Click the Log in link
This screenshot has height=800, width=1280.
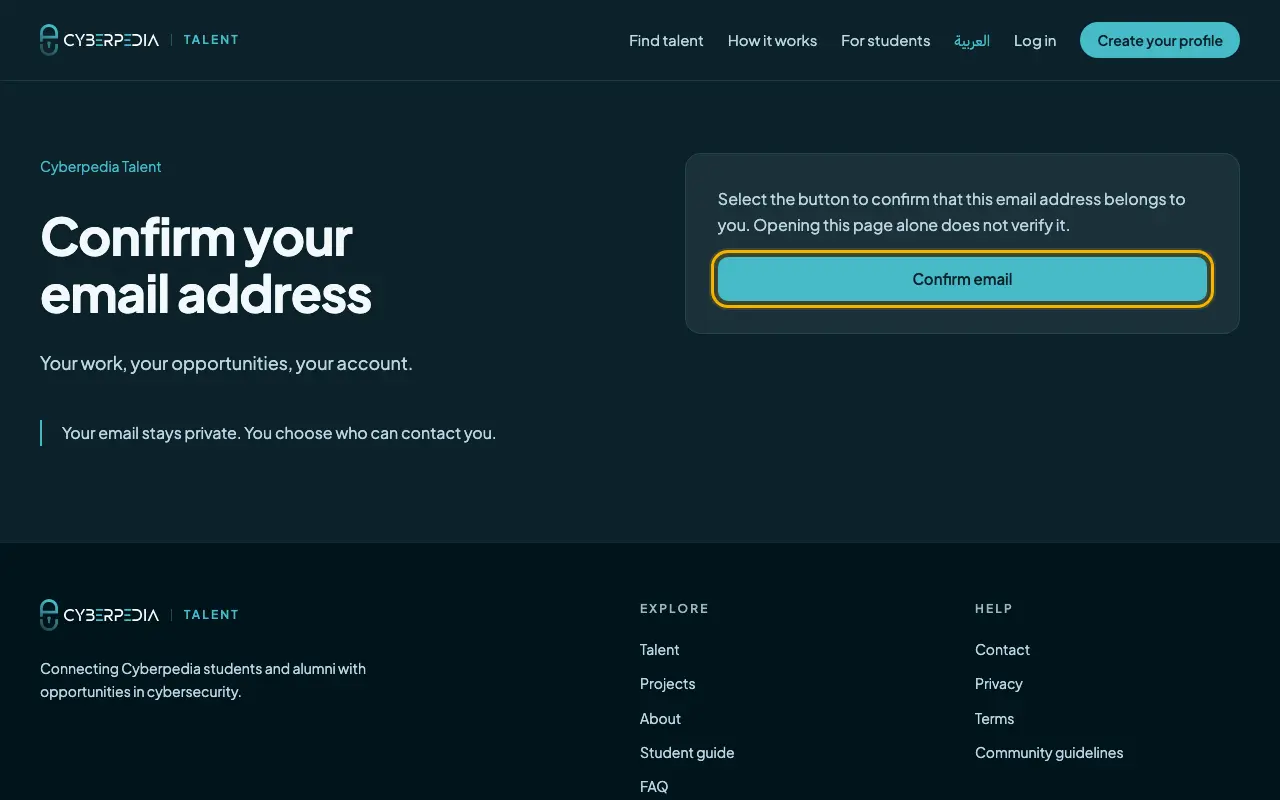(1035, 41)
